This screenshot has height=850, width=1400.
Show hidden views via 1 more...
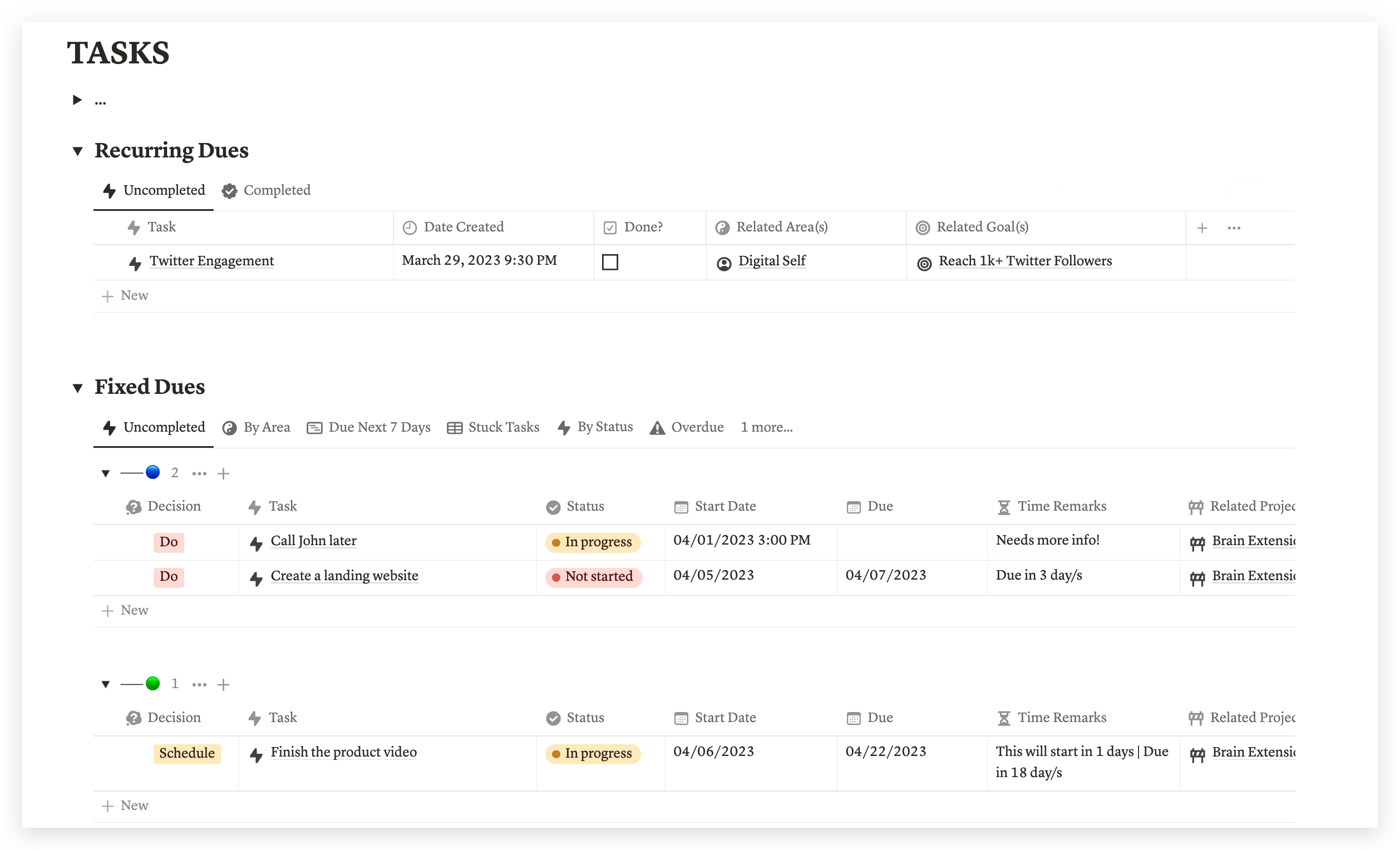coord(766,427)
